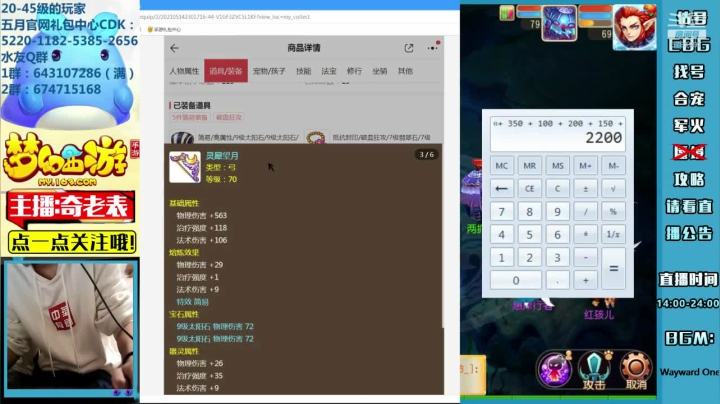Click the calculator 5 key

click(x=529, y=235)
